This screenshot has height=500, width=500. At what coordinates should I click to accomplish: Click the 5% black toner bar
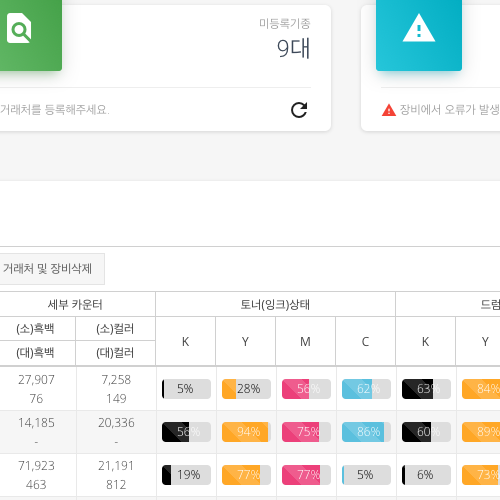186,389
